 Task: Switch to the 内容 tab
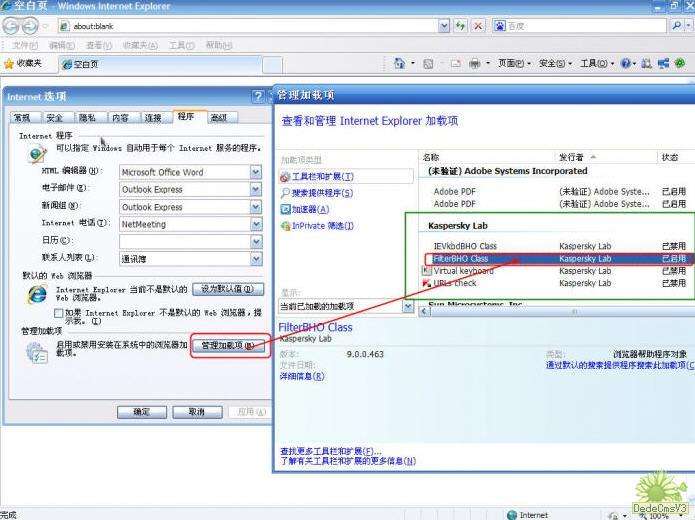point(121,117)
